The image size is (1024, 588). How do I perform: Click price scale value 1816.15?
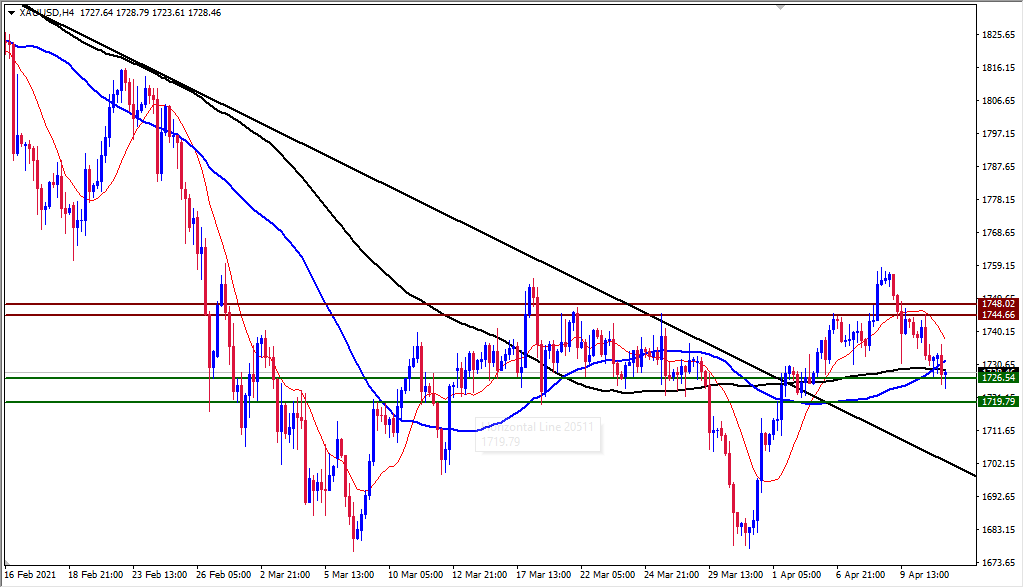[x=999, y=68]
